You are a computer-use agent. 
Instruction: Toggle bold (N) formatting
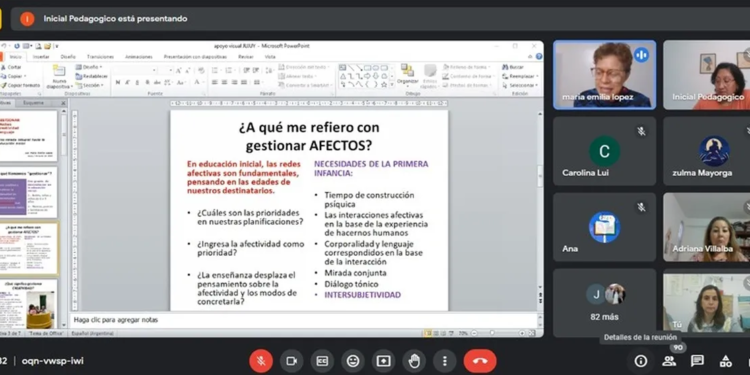[118, 82]
